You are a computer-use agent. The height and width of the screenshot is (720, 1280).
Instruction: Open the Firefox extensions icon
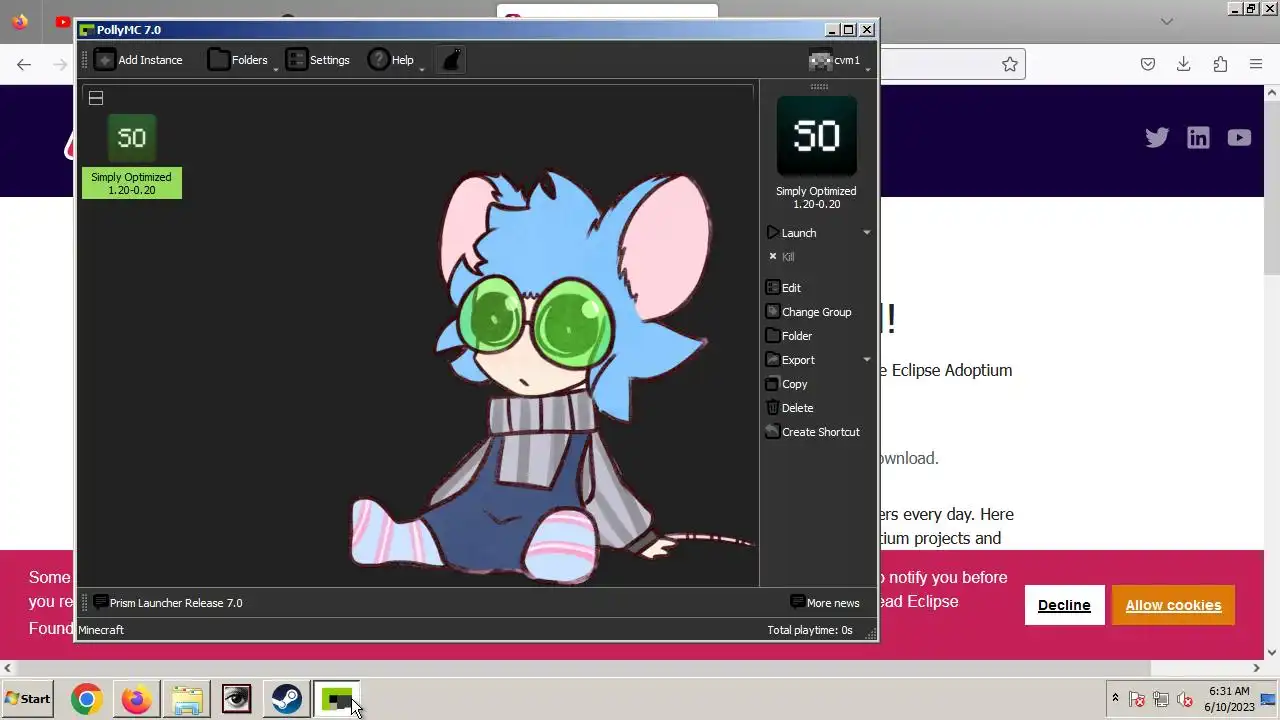click(1220, 64)
